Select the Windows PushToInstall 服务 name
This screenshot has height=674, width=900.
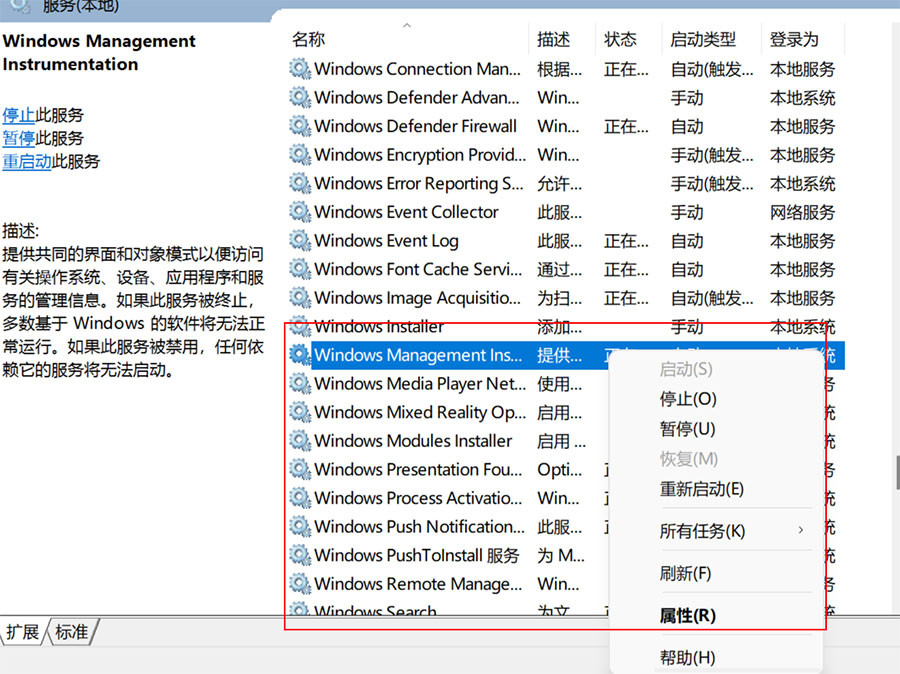[x=417, y=555]
